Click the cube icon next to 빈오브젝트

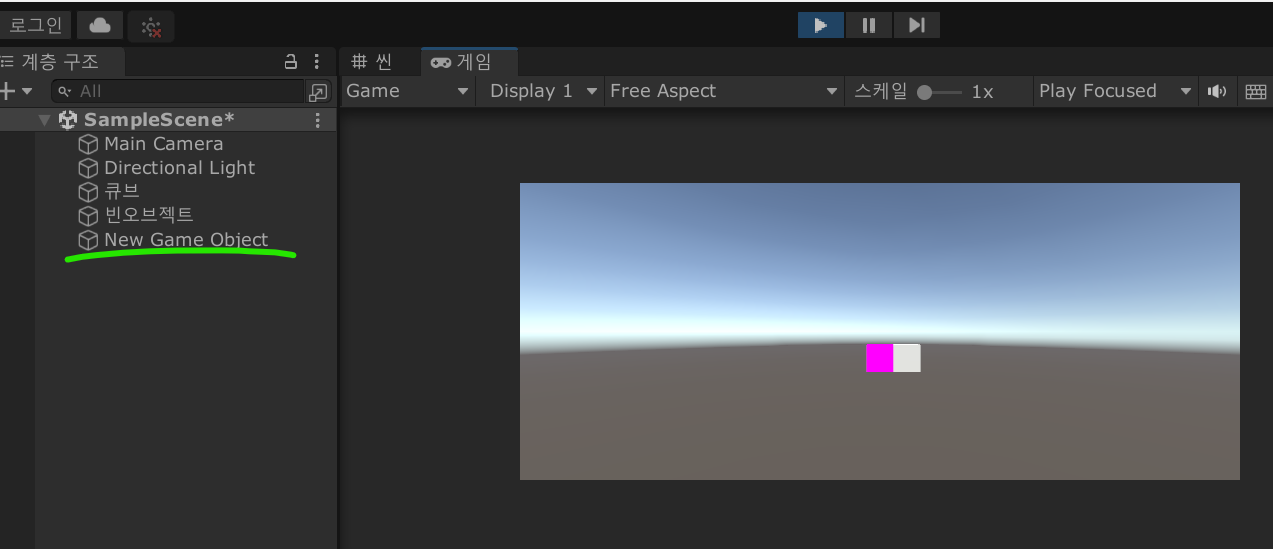(89, 215)
